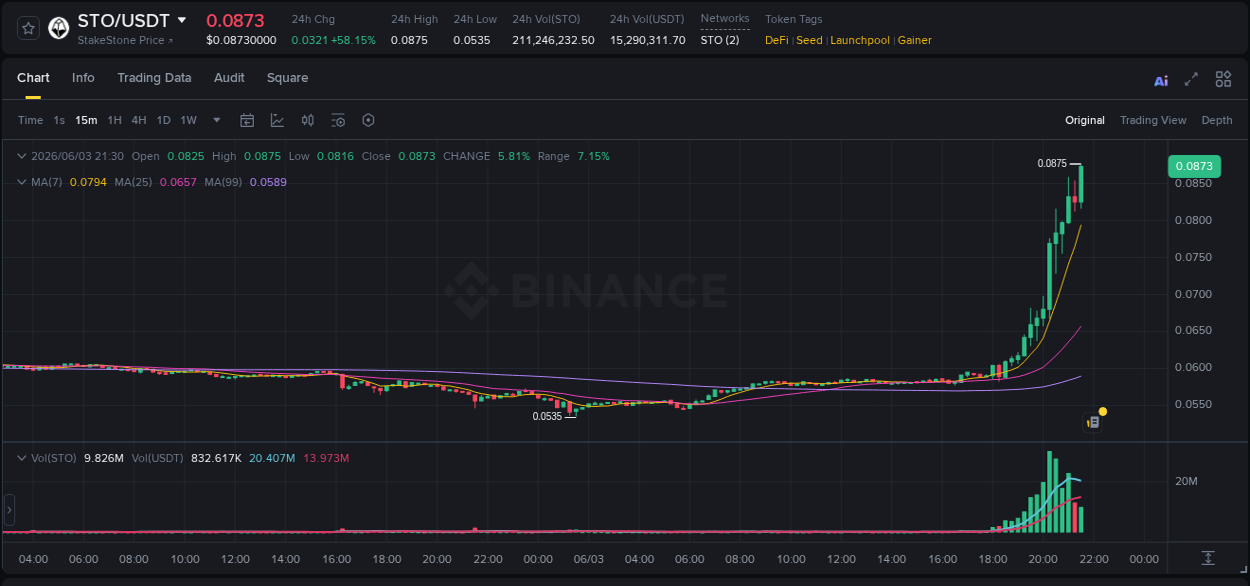
Task: Open the Chart tab
Action: point(33,78)
